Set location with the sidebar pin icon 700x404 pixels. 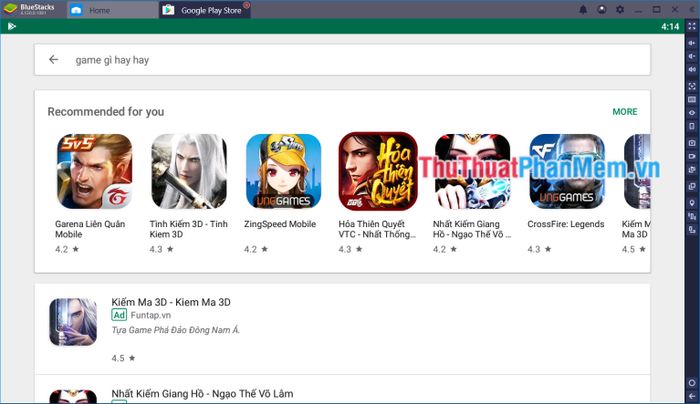coord(692,203)
